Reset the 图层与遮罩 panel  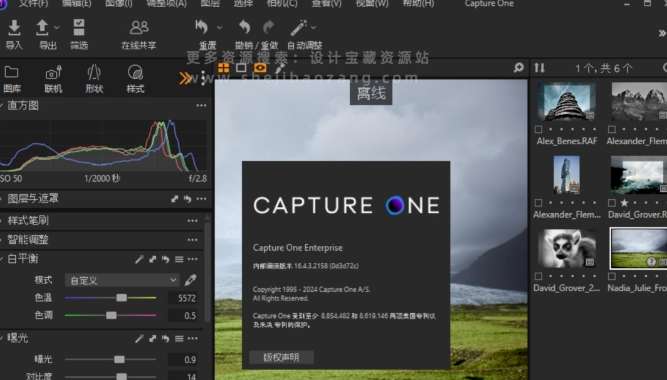[188, 198]
